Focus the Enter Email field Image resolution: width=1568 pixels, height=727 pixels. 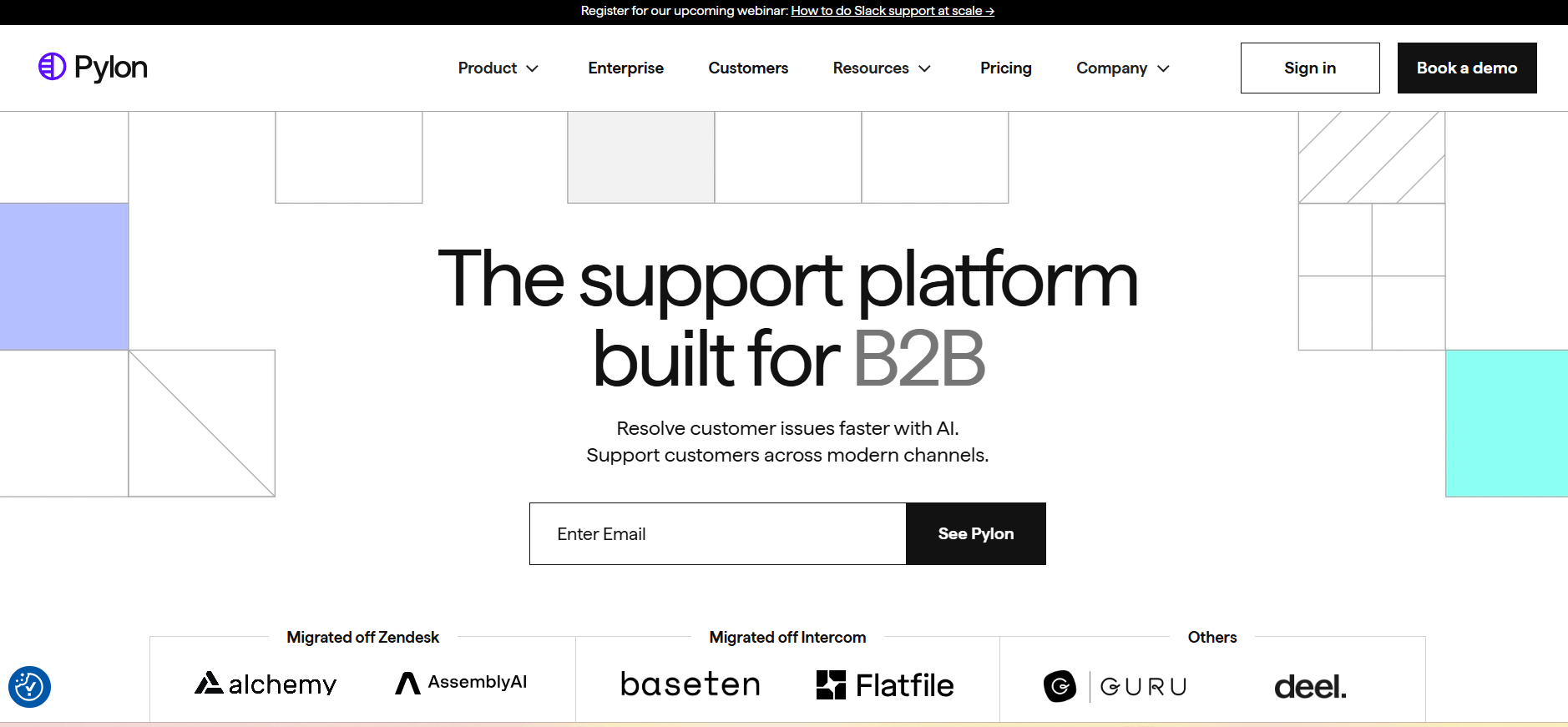click(x=718, y=534)
